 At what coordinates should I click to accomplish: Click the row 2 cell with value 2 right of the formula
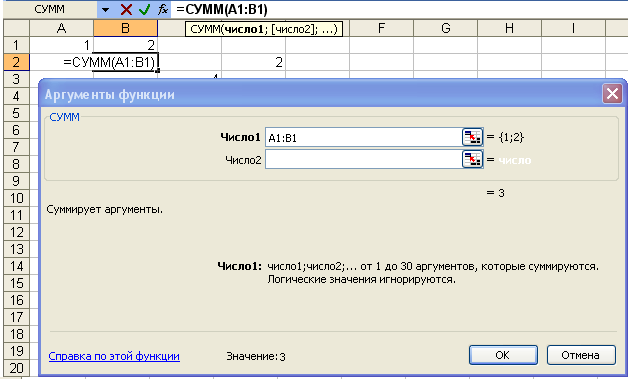tap(253, 62)
